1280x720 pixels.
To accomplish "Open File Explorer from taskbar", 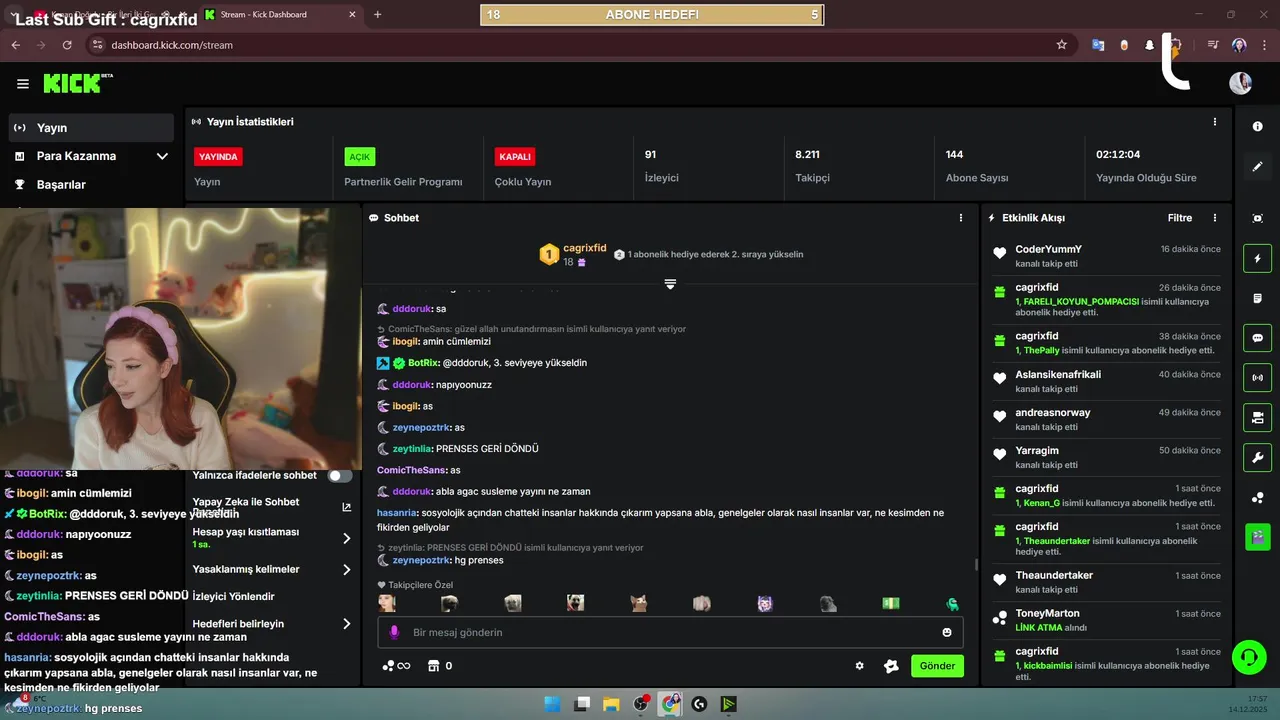I will 611,704.
